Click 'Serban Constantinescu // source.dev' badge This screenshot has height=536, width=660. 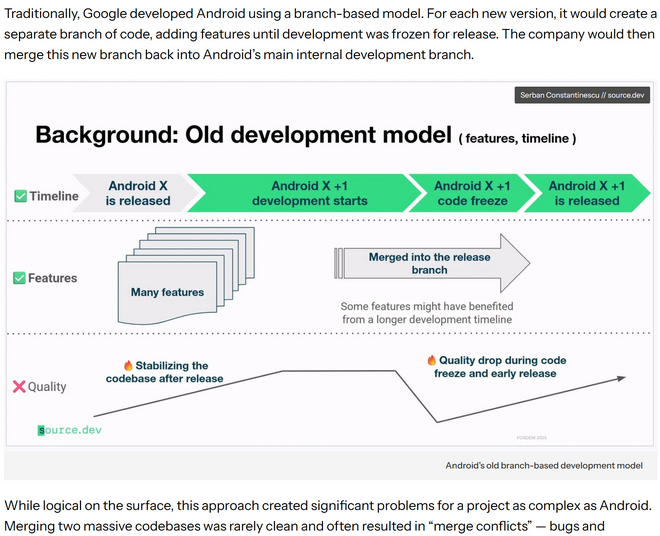[x=582, y=95]
